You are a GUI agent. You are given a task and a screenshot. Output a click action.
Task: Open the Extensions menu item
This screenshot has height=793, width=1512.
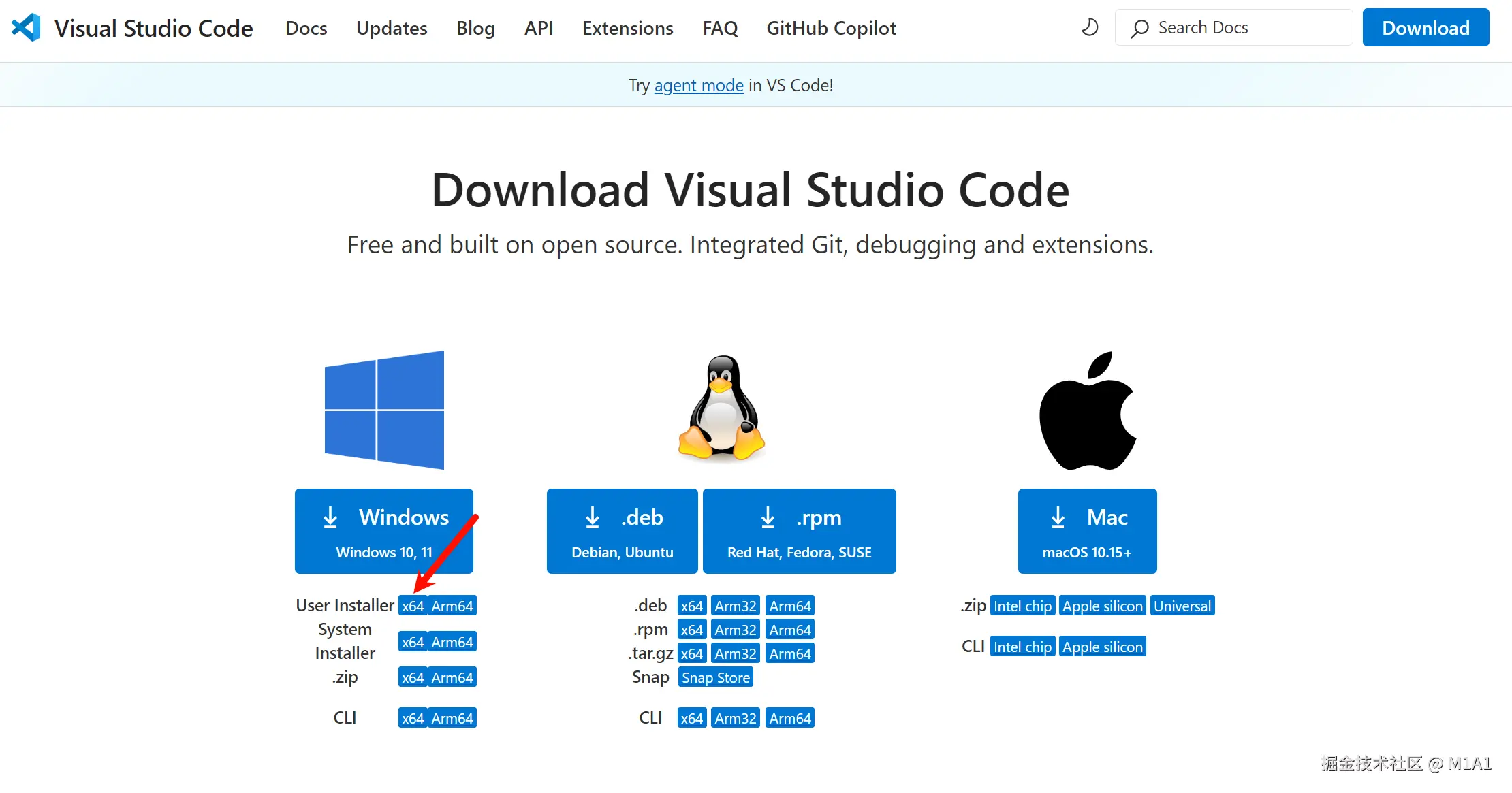627,28
